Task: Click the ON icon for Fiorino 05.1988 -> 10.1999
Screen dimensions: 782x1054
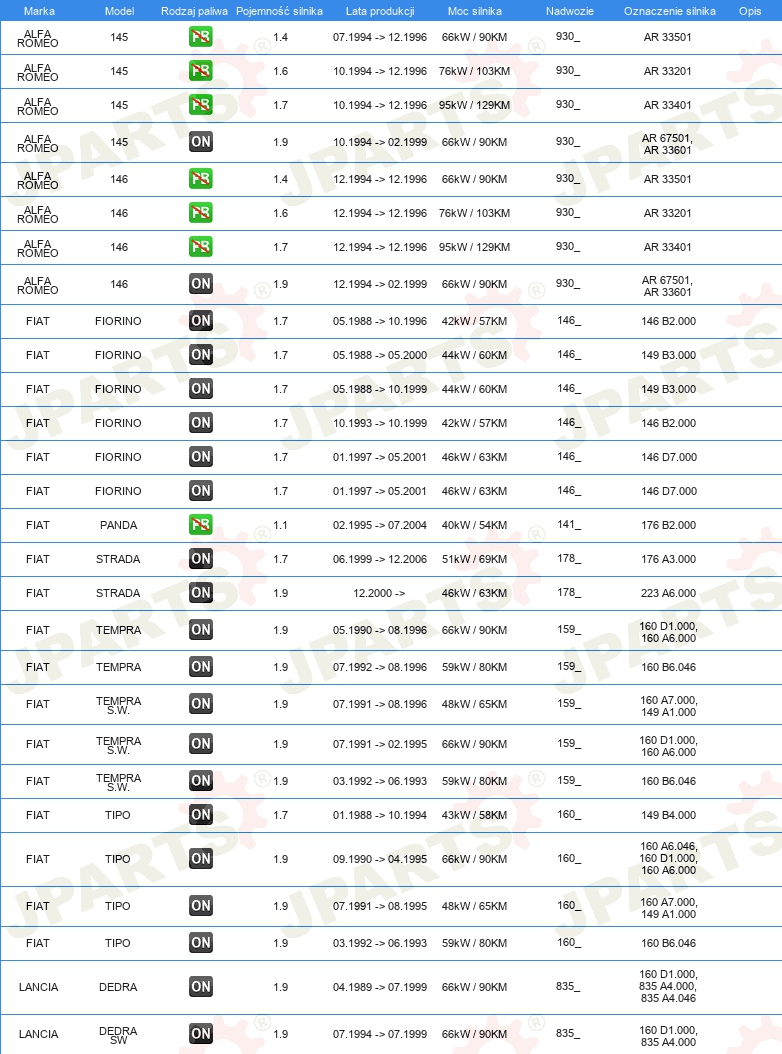Action: [200, 389]
